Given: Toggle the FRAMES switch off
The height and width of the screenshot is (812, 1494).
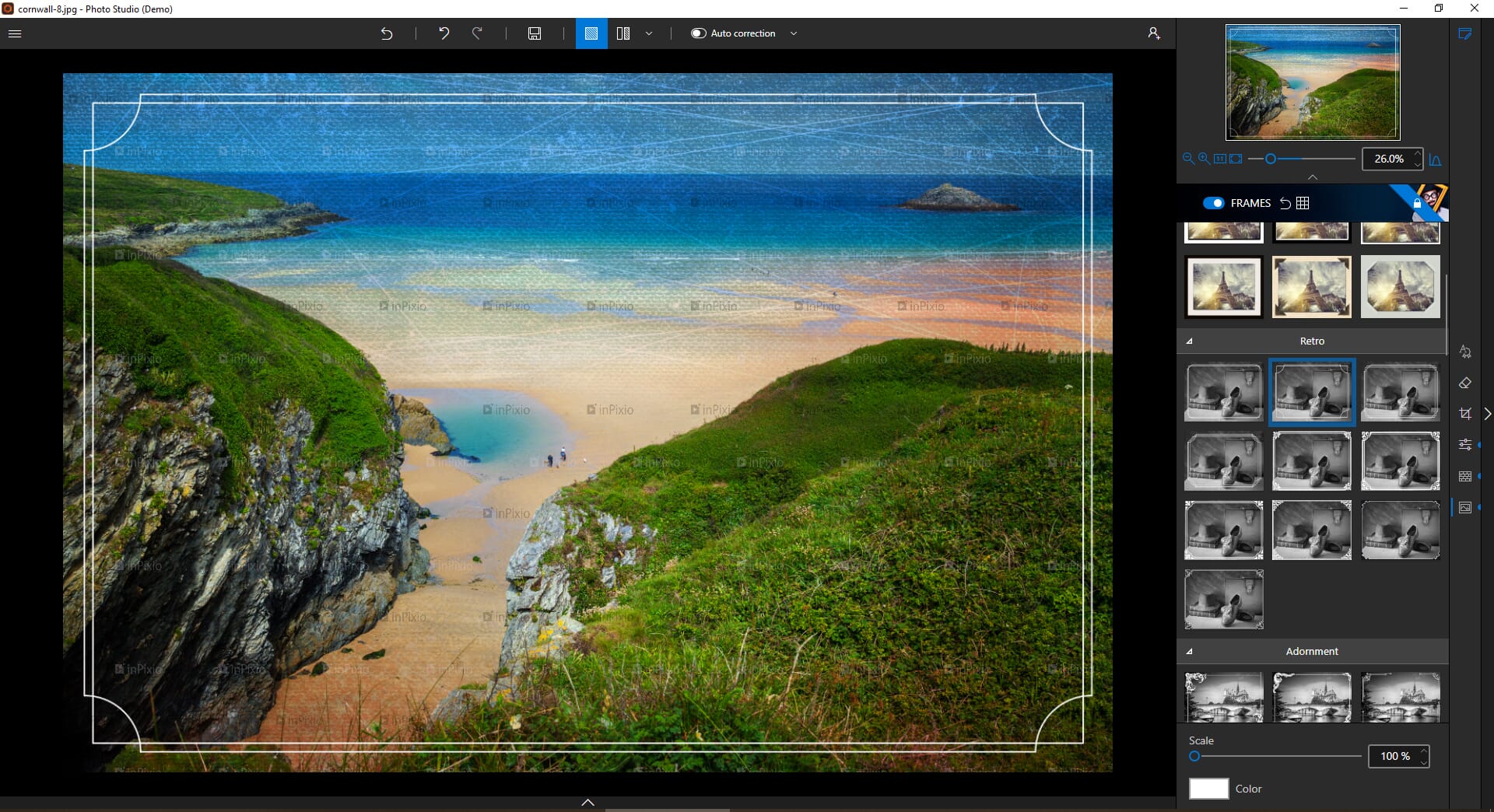Looking at the screenshot, I should pos(1213,203).
